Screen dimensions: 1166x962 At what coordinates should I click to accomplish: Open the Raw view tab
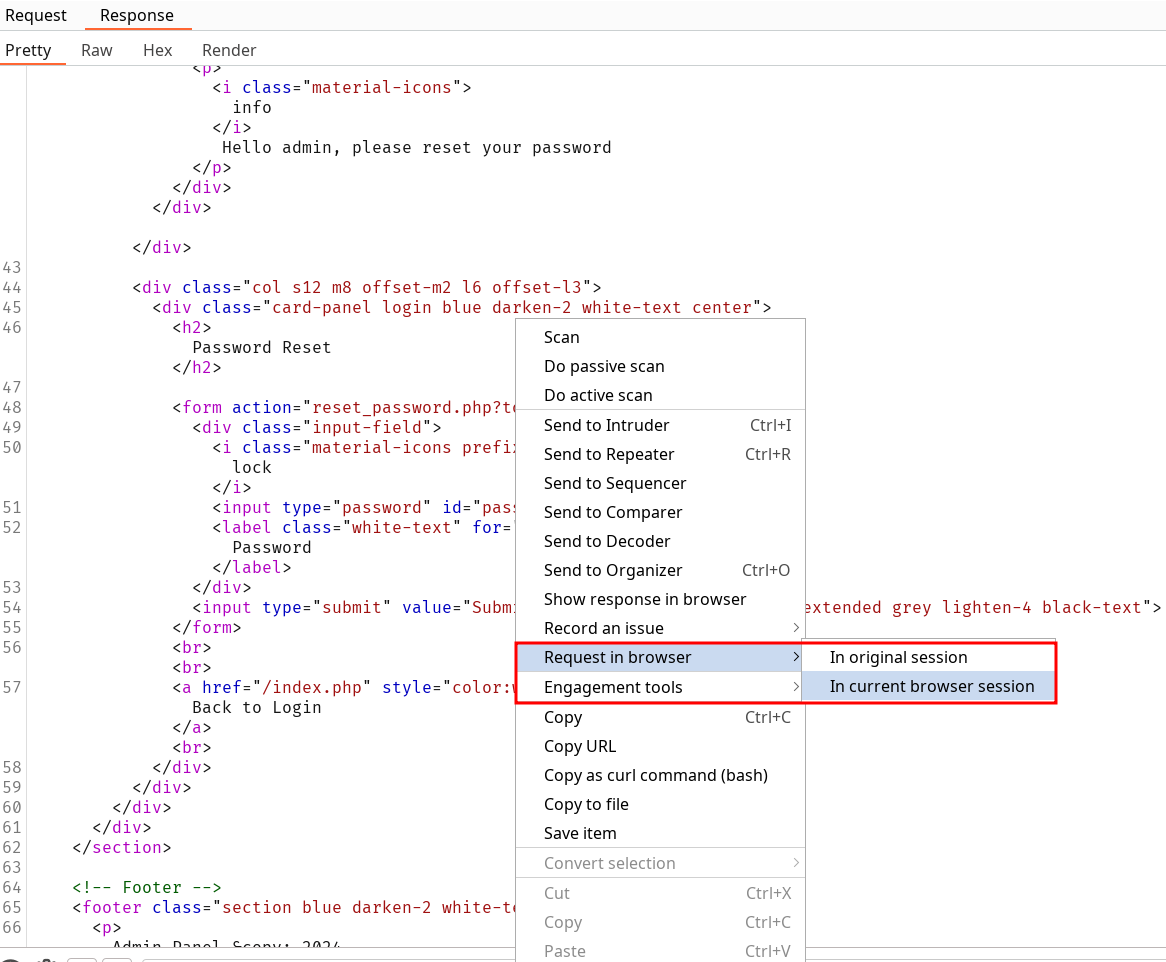click(x=97, y=50)
